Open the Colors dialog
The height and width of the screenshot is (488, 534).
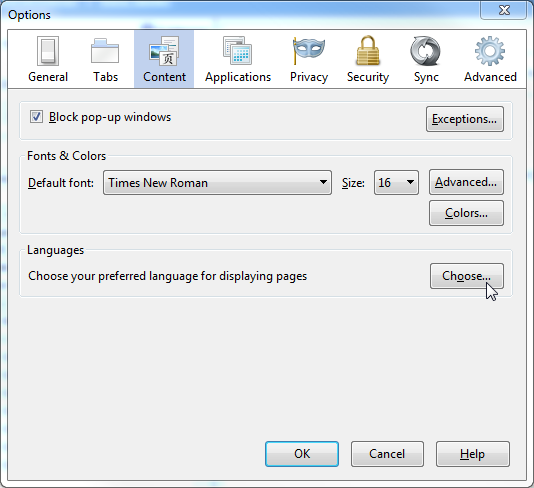[x=466, y=213]
